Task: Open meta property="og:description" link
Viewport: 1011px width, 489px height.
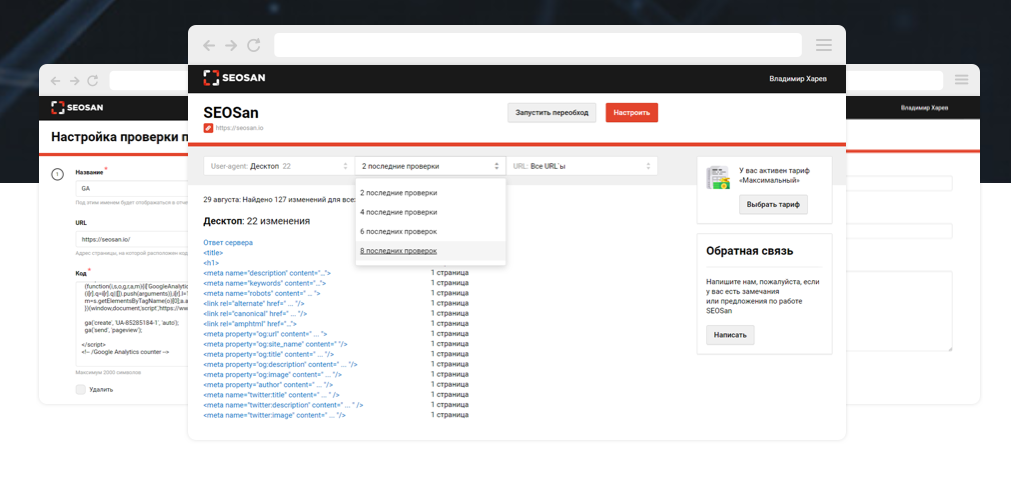Action: pos(280,364)
